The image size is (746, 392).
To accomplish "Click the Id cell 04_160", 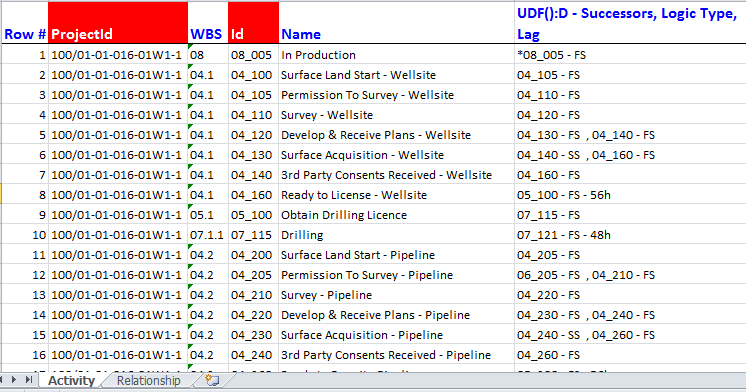I will pyautogui.click(x=254, y=195).
